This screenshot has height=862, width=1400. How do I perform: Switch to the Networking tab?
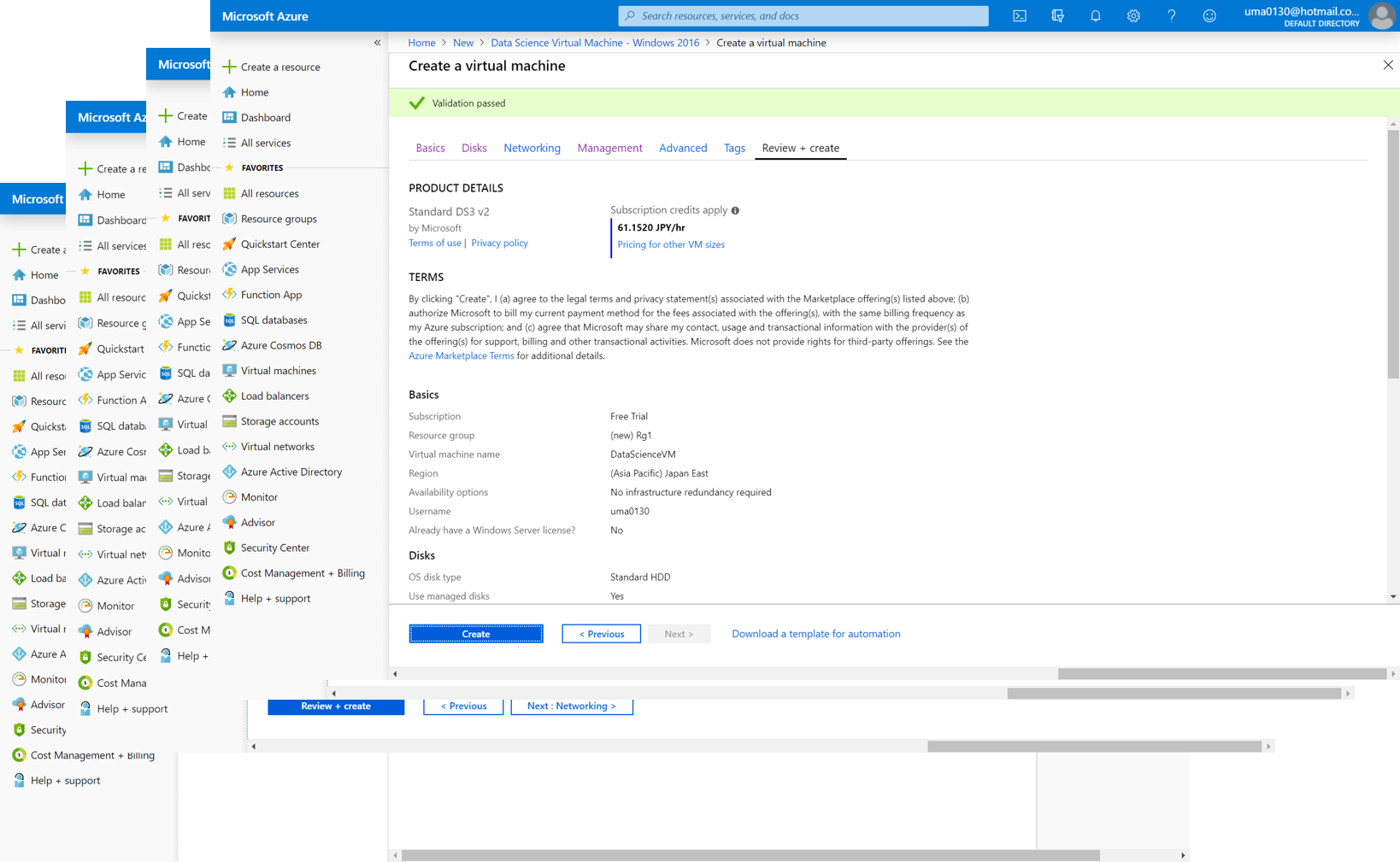[532, 148]
